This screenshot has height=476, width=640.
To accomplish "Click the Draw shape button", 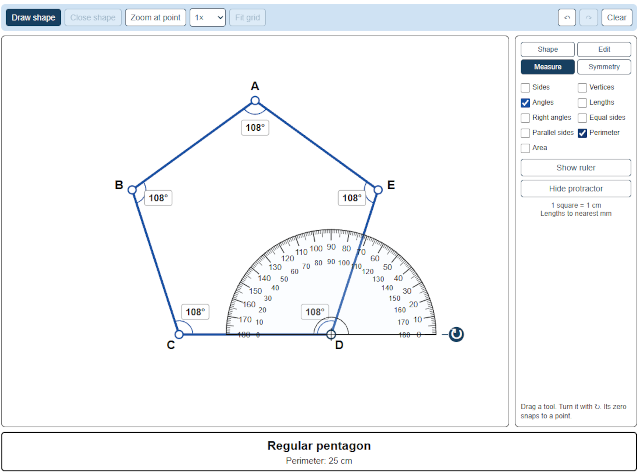I will click(x=33, y=18).
